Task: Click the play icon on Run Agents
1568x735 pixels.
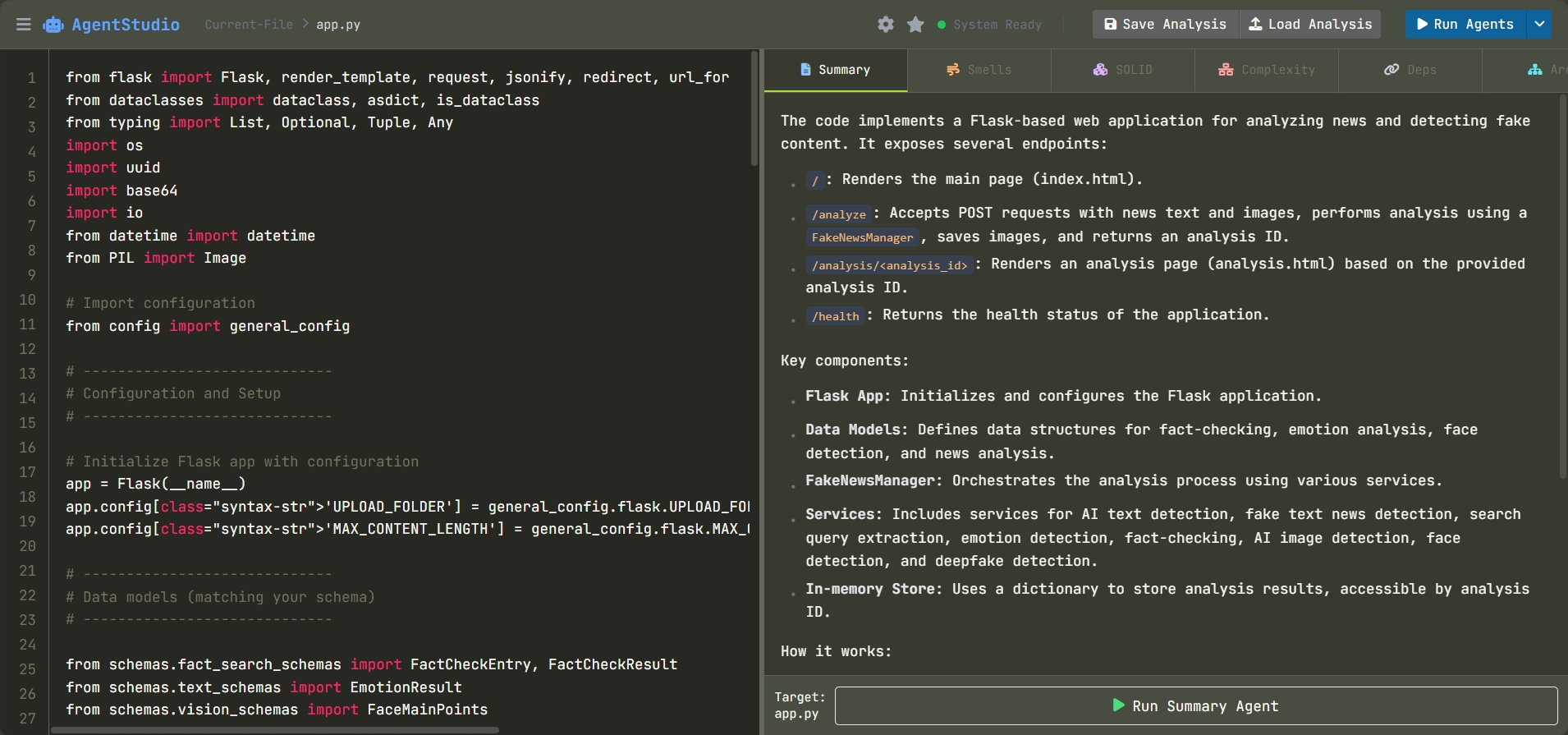Action: click(x=1423, y=24)
